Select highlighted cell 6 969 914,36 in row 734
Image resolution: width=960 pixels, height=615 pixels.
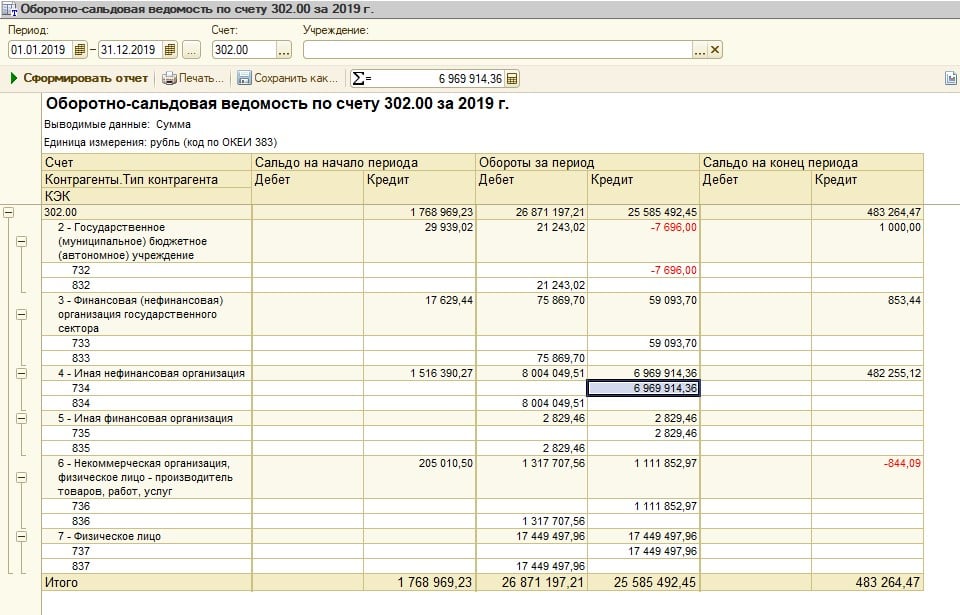tap(643, 388)
